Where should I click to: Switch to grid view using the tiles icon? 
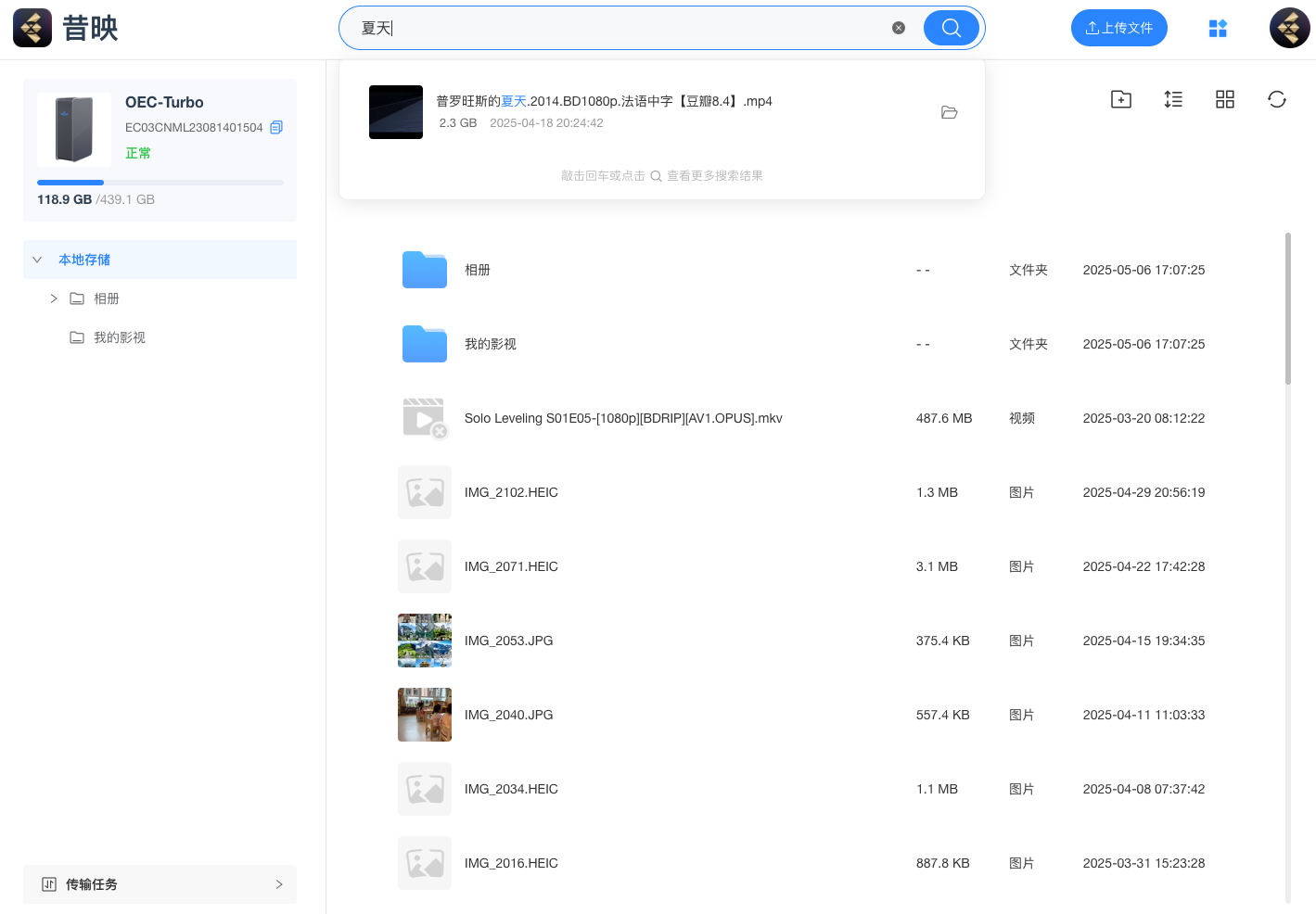coord(1225,99)
